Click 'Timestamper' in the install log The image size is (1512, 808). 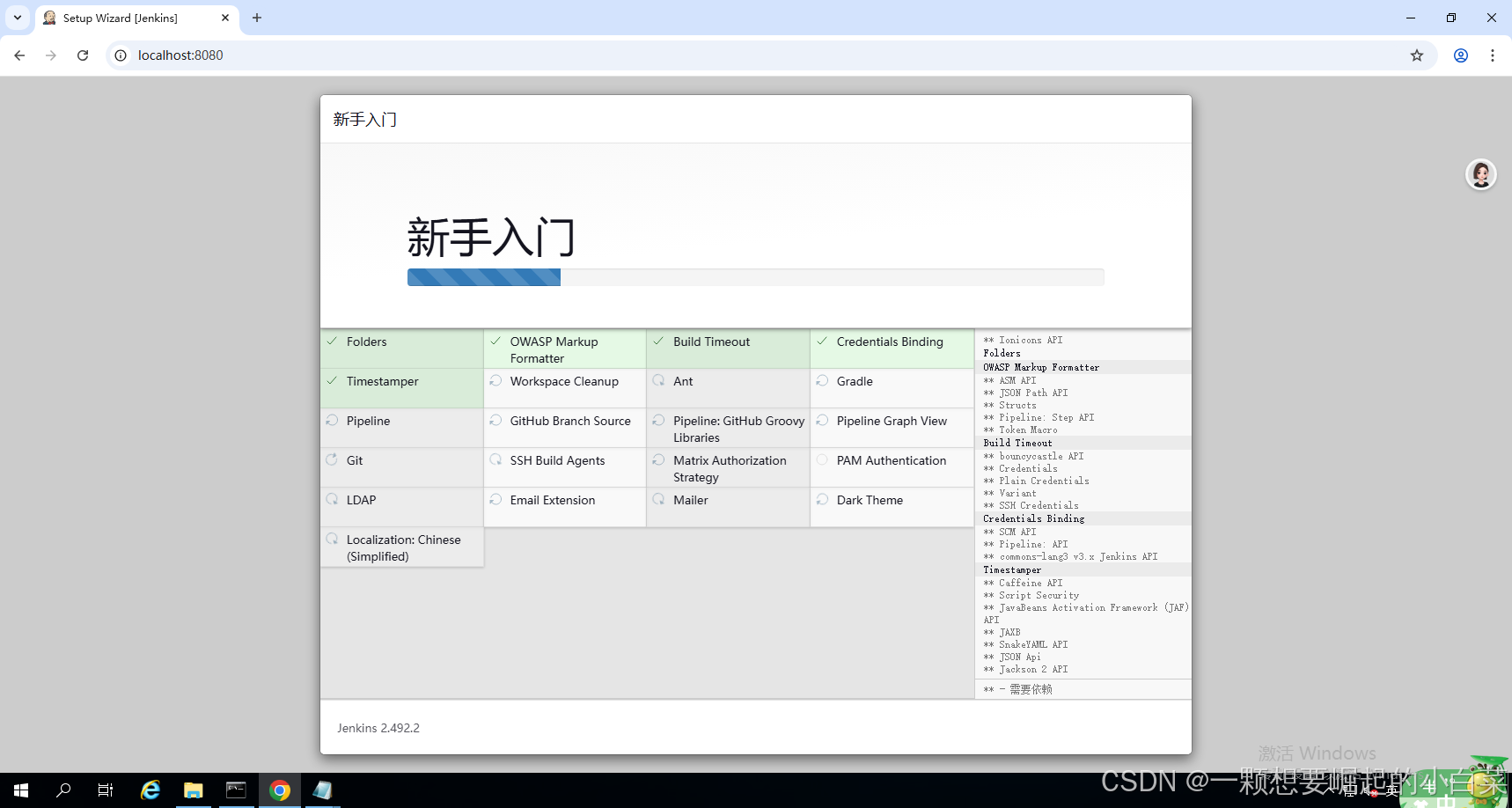(1012, 569)
